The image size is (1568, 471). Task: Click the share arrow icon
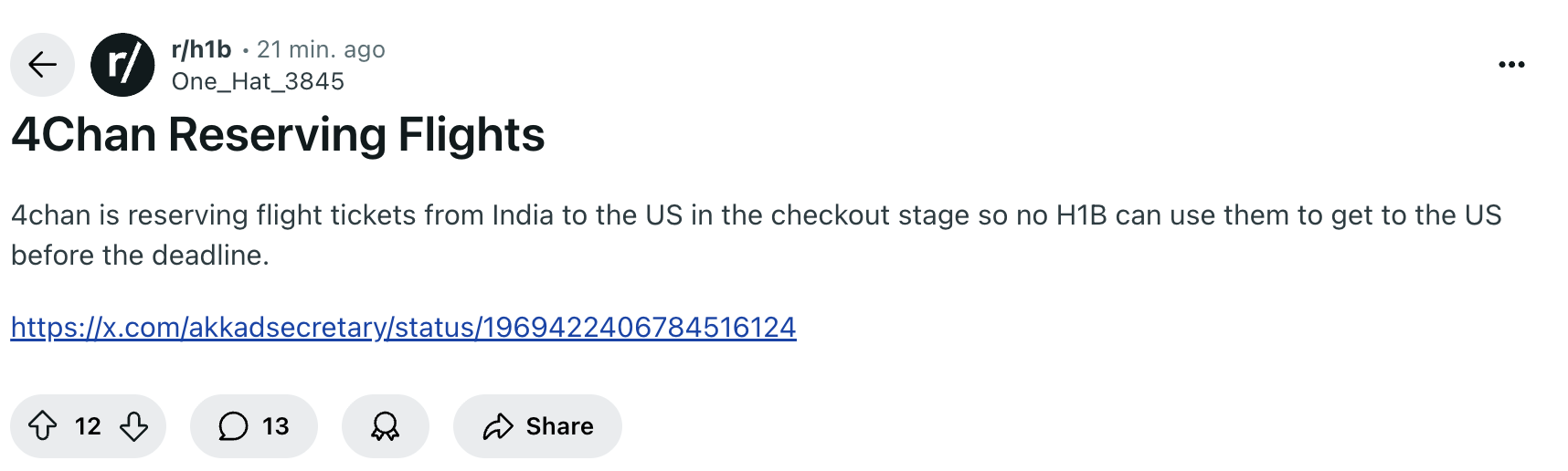tap(498, 426)
